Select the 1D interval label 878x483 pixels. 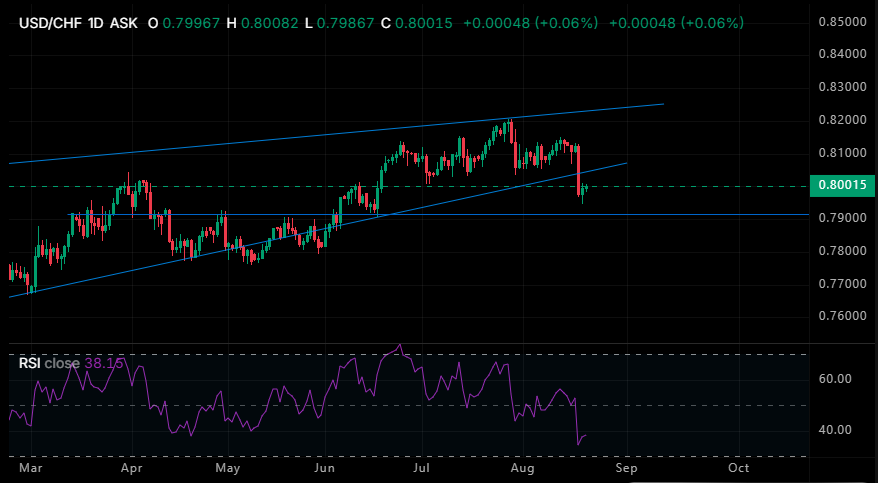(x=97, y=23)
